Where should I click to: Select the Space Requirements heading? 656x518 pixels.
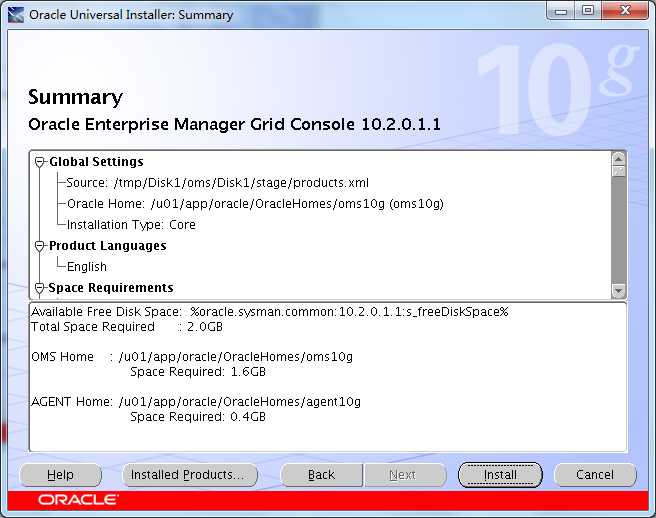[x=111, y=288]
